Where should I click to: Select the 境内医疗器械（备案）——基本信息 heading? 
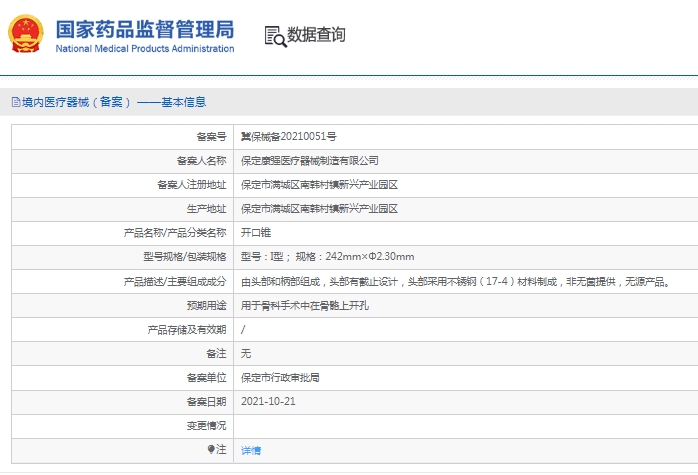coord(114,102)
